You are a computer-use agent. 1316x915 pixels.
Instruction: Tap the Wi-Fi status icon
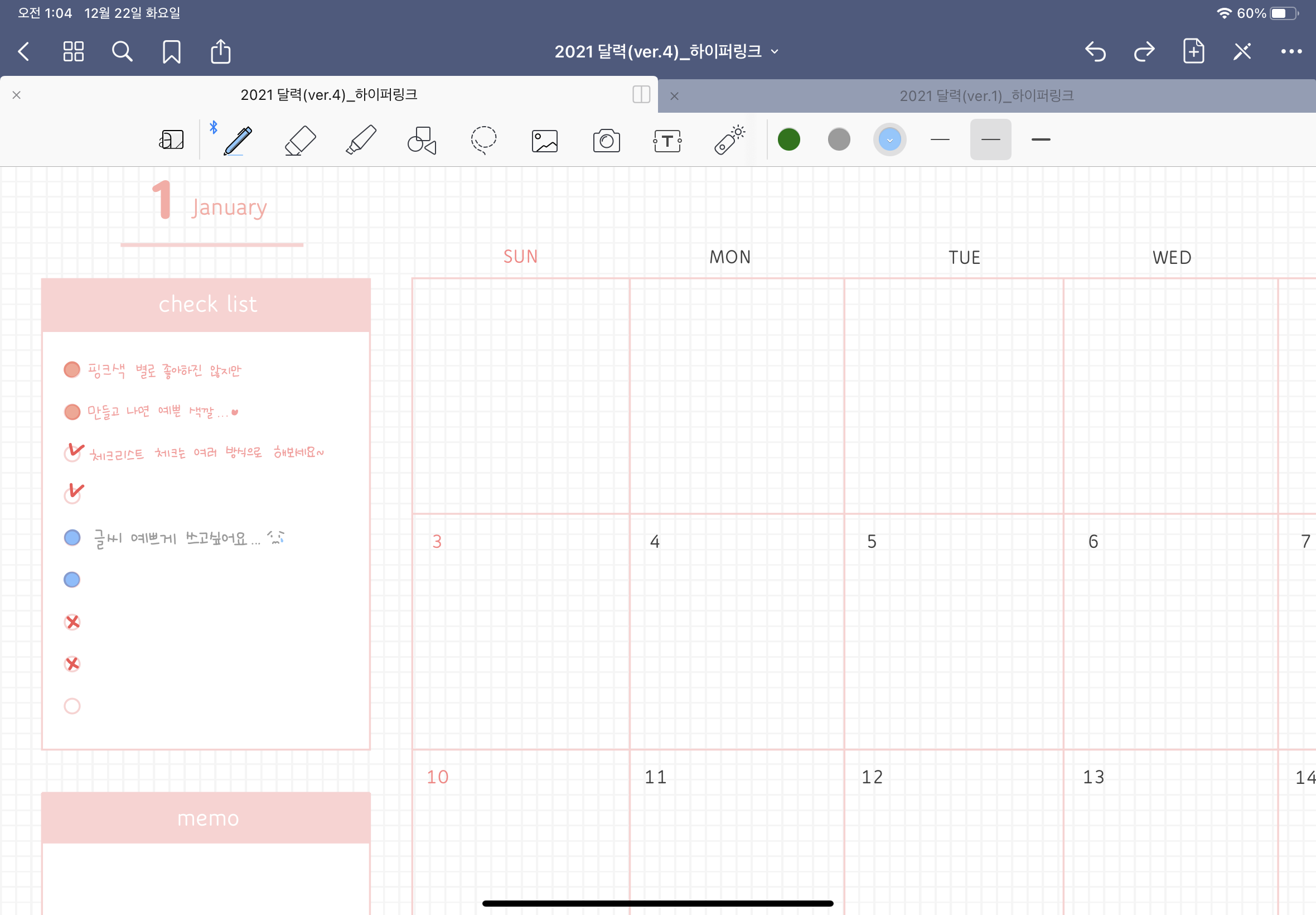click(1224, 13)
